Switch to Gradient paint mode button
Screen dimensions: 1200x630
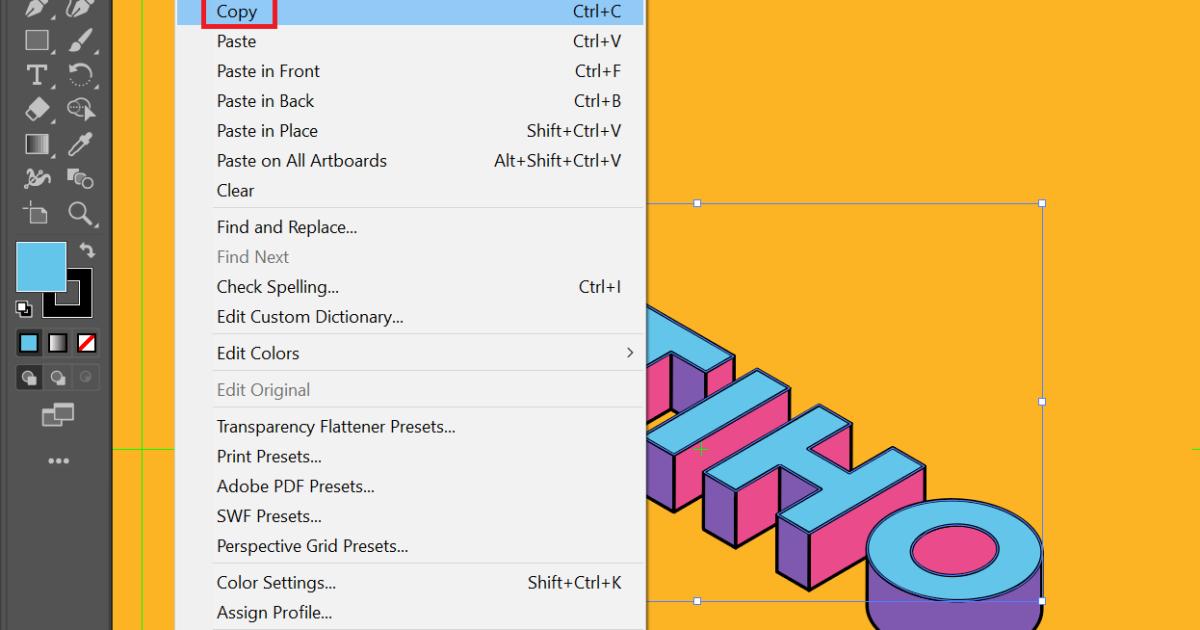[x=58, y=343]
